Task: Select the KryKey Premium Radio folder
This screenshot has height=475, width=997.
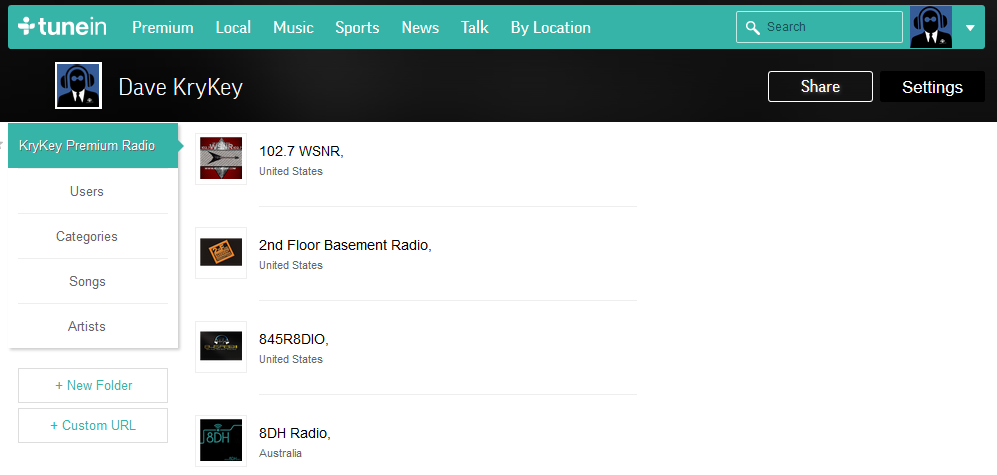Action: [87, 146]
